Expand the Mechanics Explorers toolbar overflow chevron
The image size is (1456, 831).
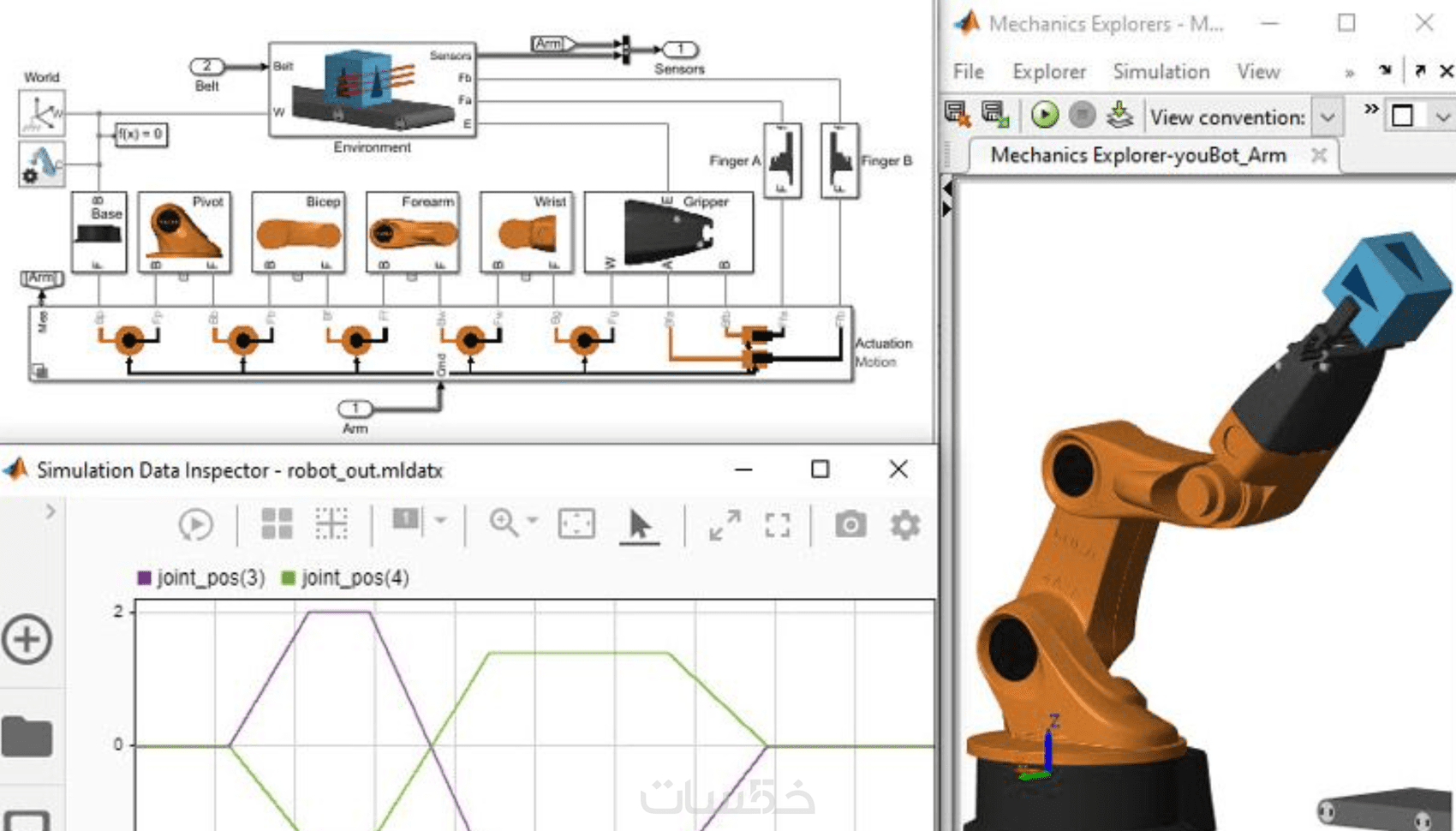click(1371, 109)
